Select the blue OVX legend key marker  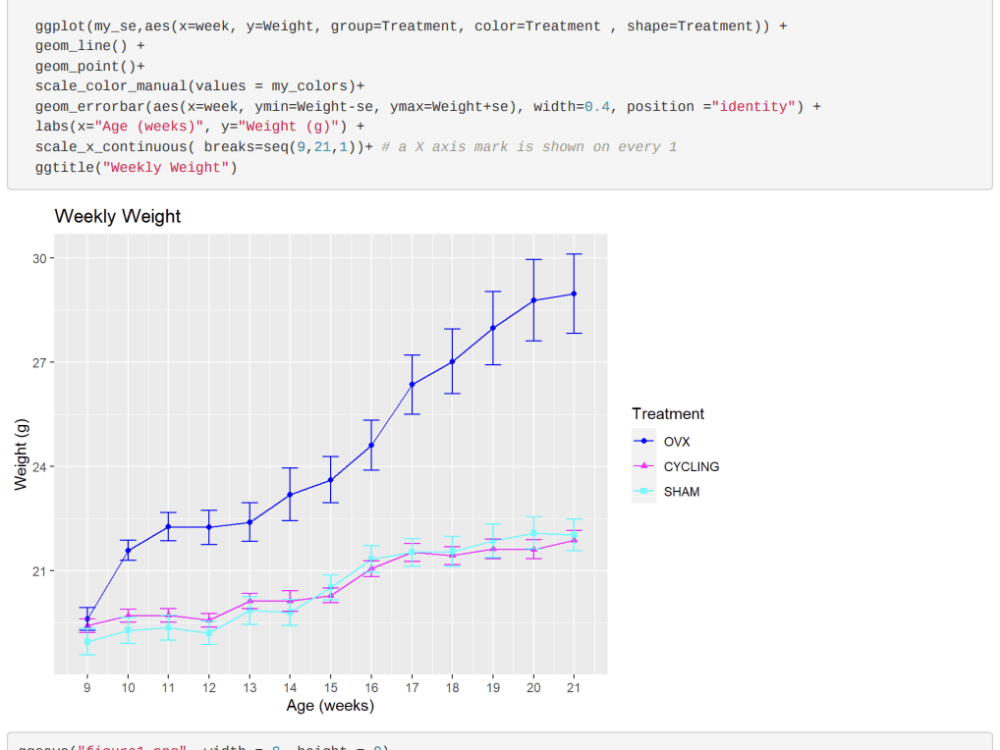645,441
